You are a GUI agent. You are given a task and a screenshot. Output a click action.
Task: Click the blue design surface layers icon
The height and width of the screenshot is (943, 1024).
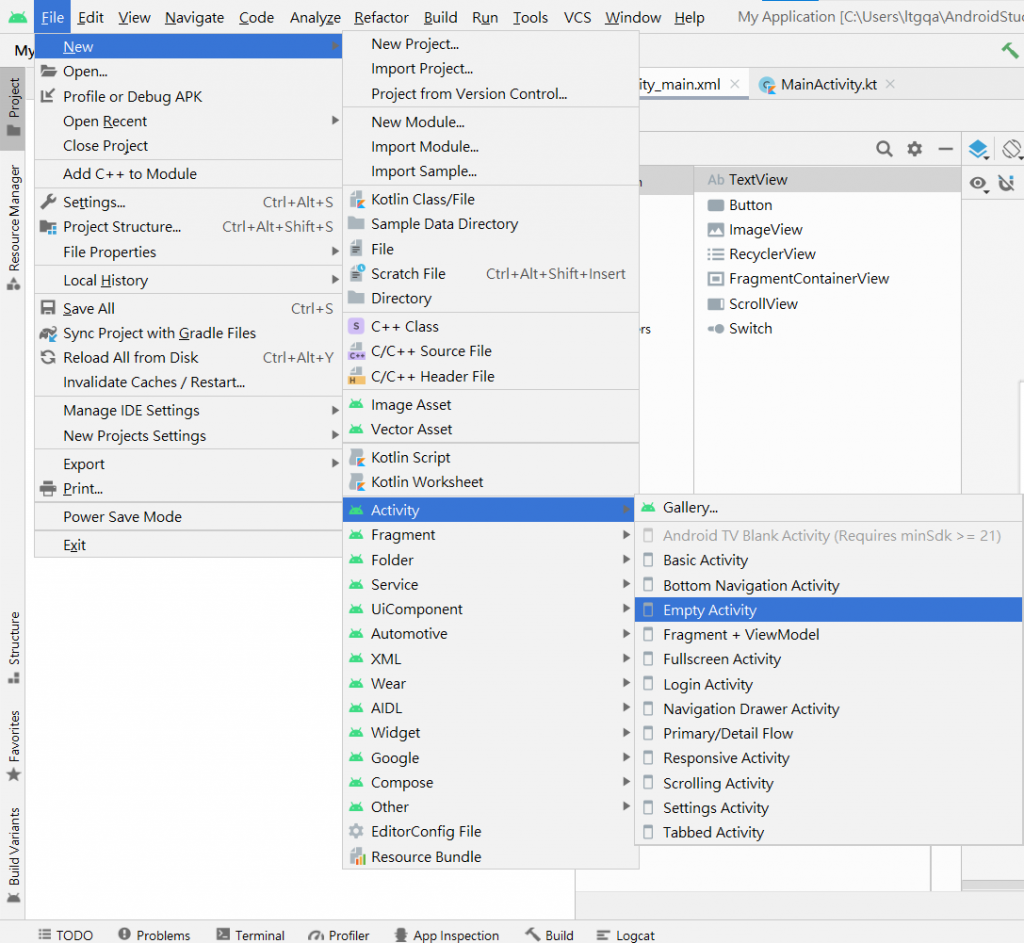pos(978,149)
